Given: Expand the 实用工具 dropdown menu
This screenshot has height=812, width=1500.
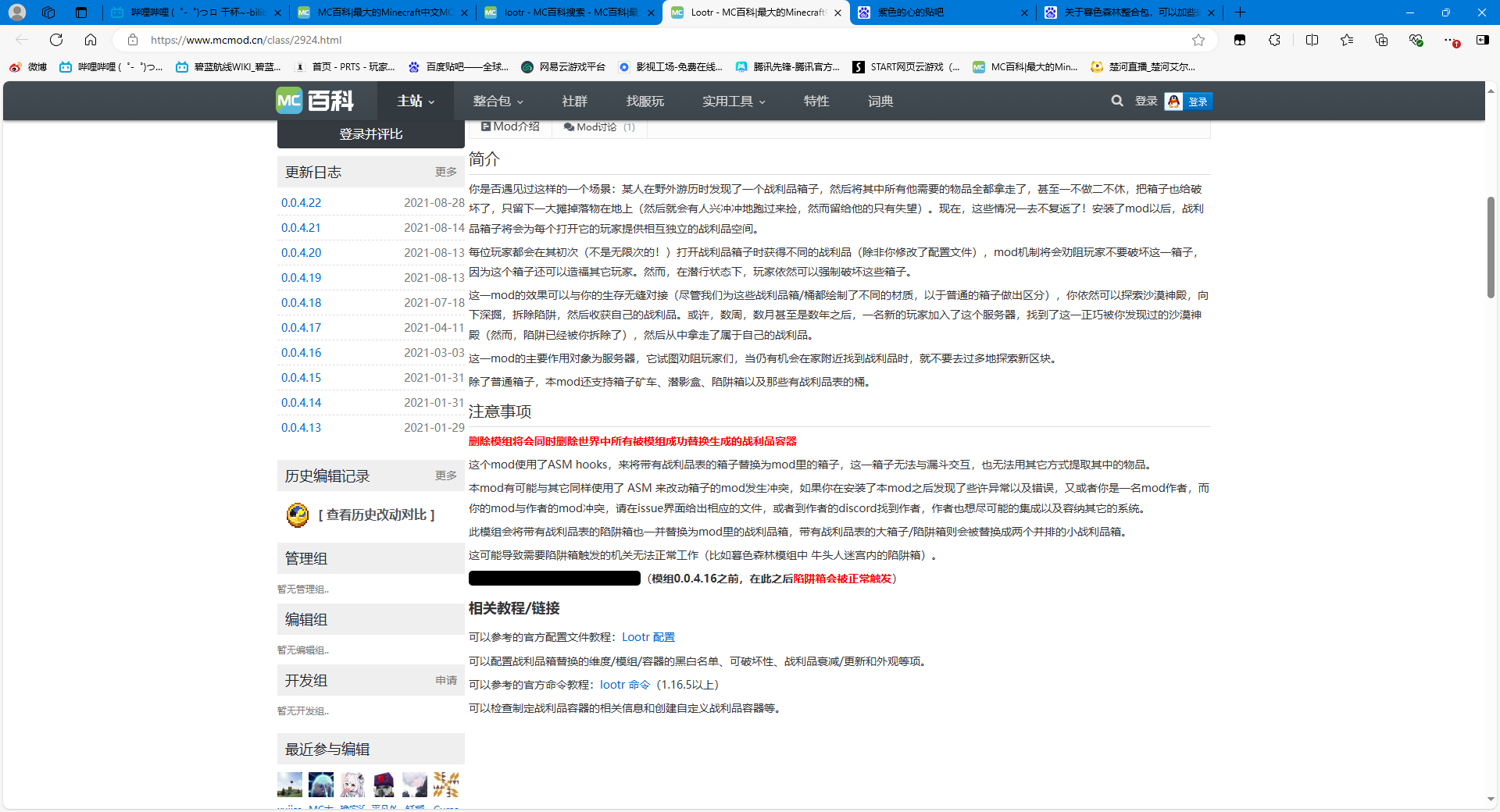Looking at the screenshot, I should pyautogui.click(x=734, y=101).
